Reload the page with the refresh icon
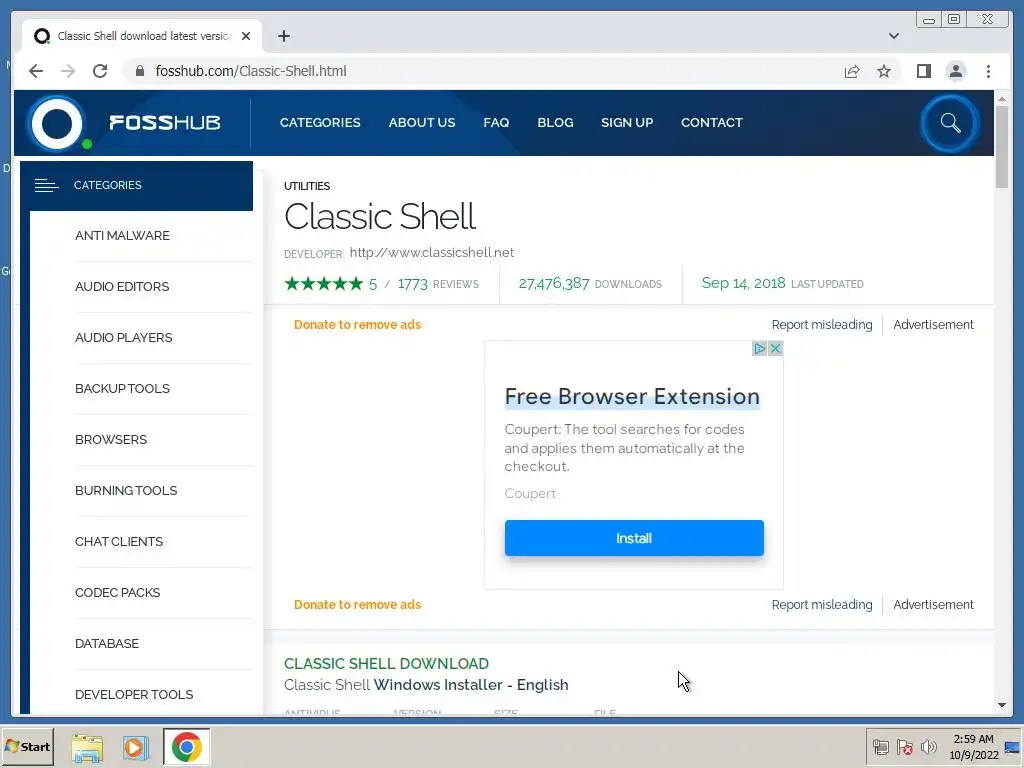 pos(100,71)
